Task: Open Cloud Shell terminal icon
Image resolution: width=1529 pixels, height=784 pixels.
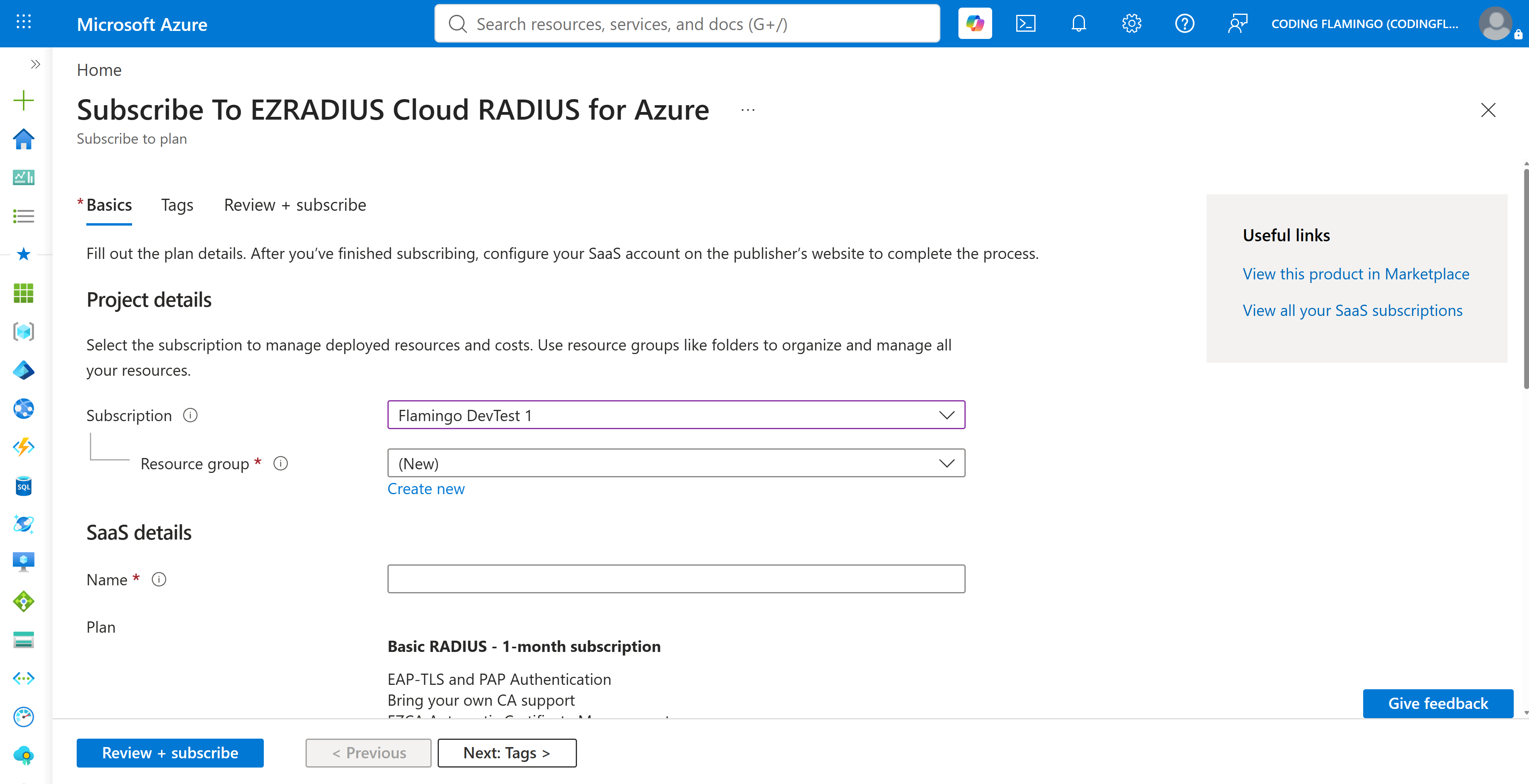Action: [1025, 24]
